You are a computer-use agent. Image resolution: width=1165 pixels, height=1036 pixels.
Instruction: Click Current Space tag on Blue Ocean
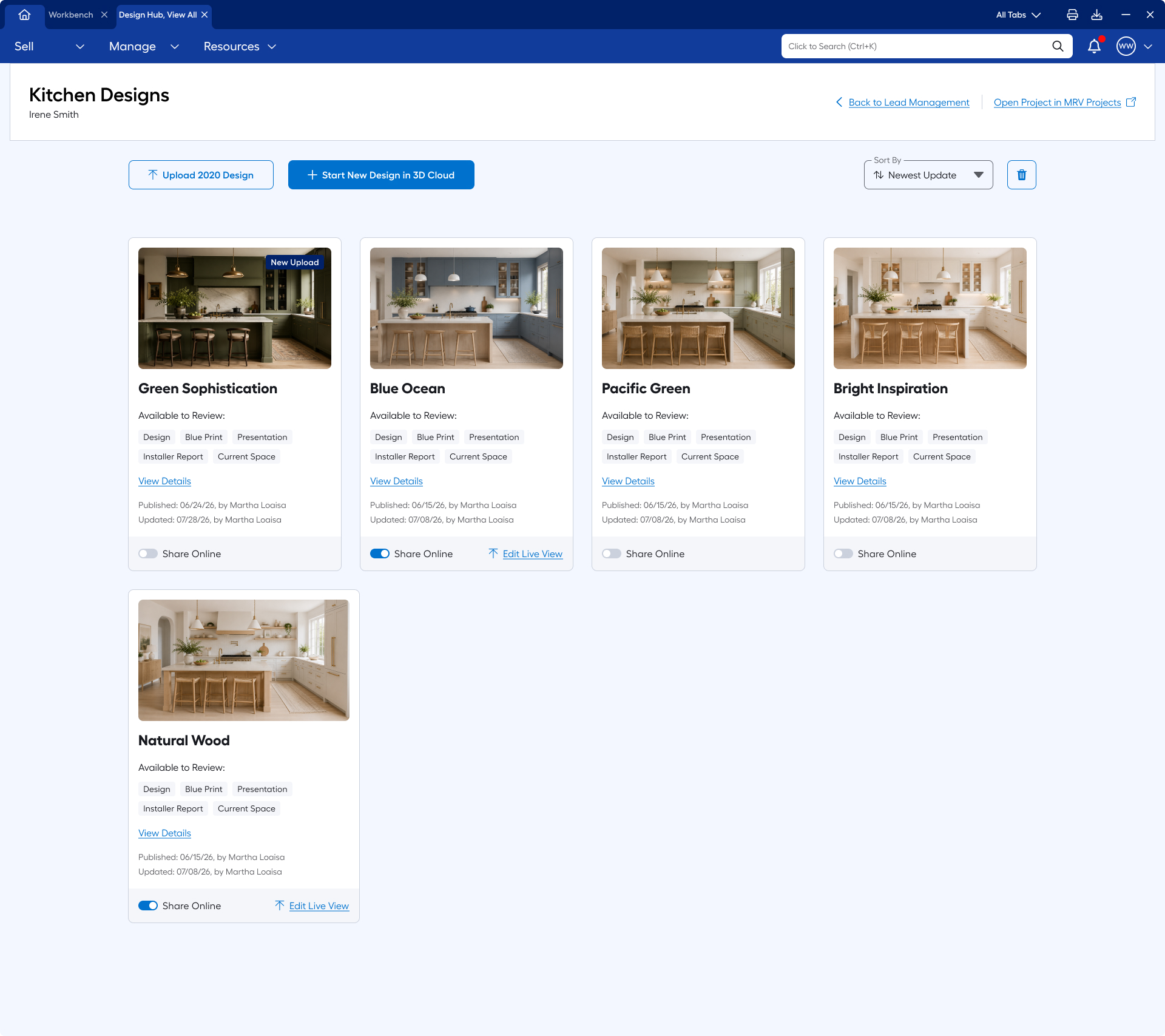click(x=478, y=456)
